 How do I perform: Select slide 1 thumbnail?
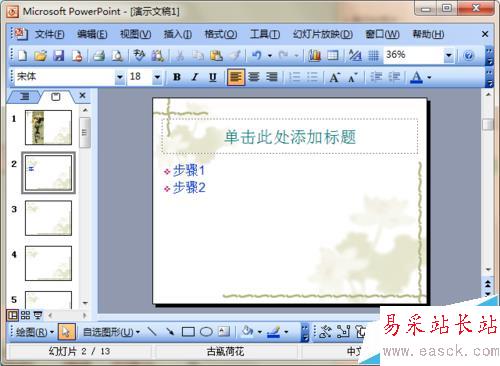click(x=48, y=127)
